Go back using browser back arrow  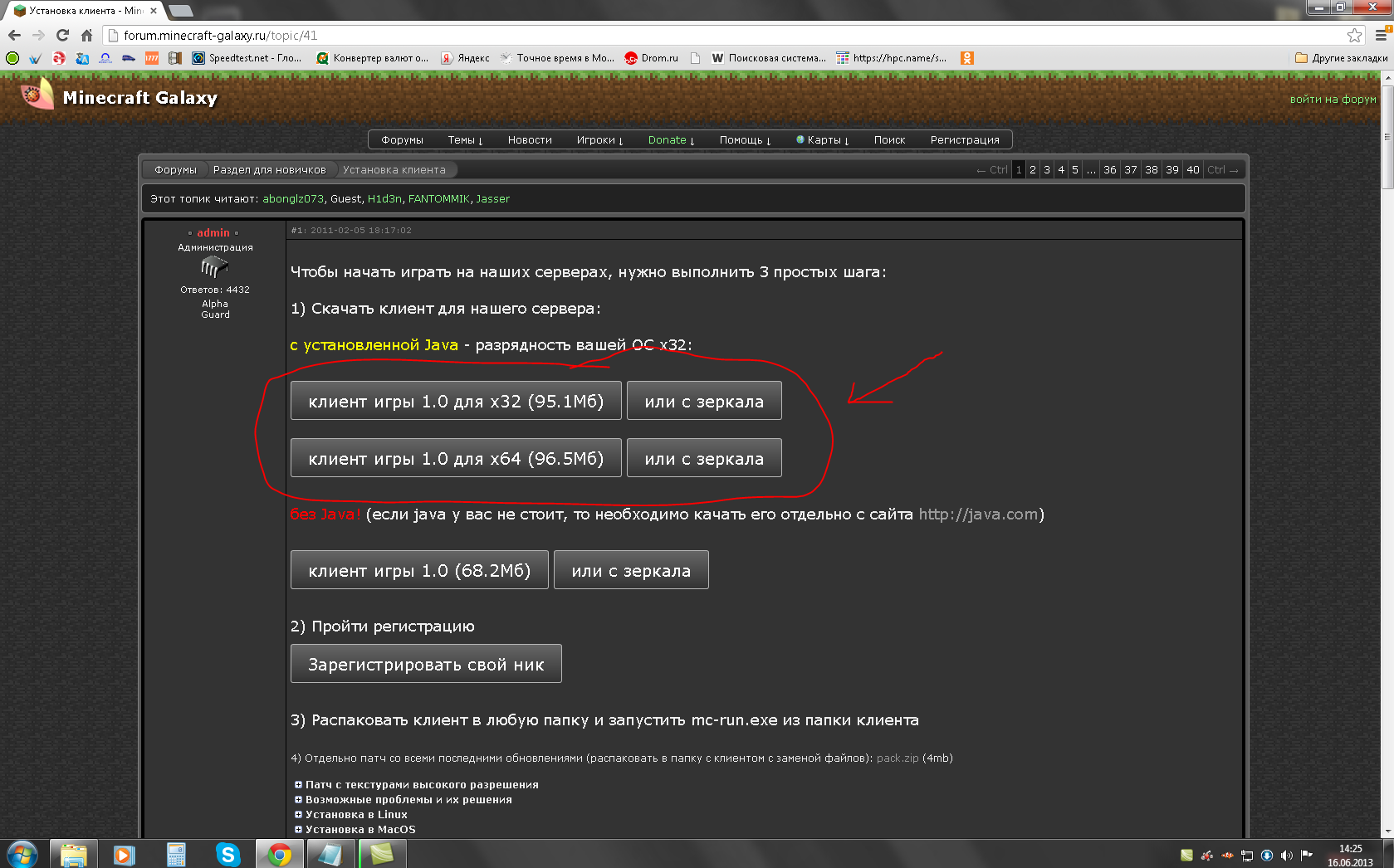click(14, 35)
